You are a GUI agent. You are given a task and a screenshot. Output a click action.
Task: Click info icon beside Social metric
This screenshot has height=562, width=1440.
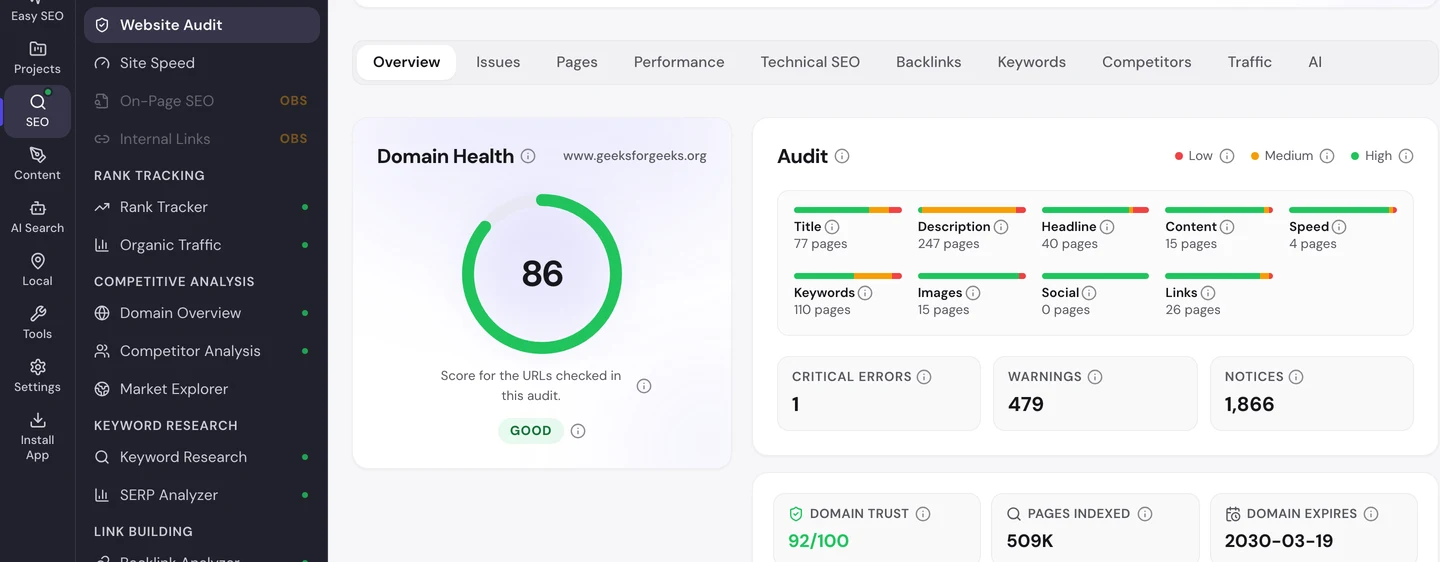[1089, 293]
